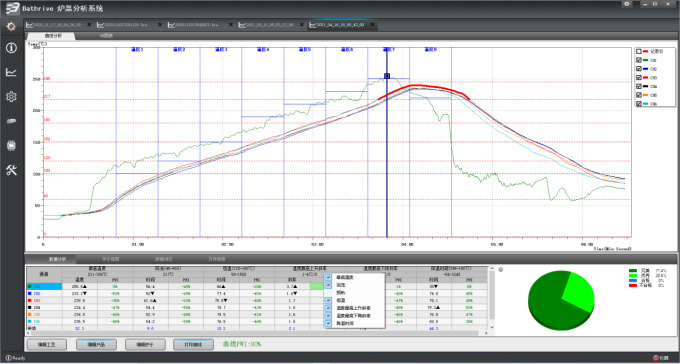Open the settings cog sidebar icon
Viewport: 680px width, 364px height.
pyautogui.click(x=11, y=96)
